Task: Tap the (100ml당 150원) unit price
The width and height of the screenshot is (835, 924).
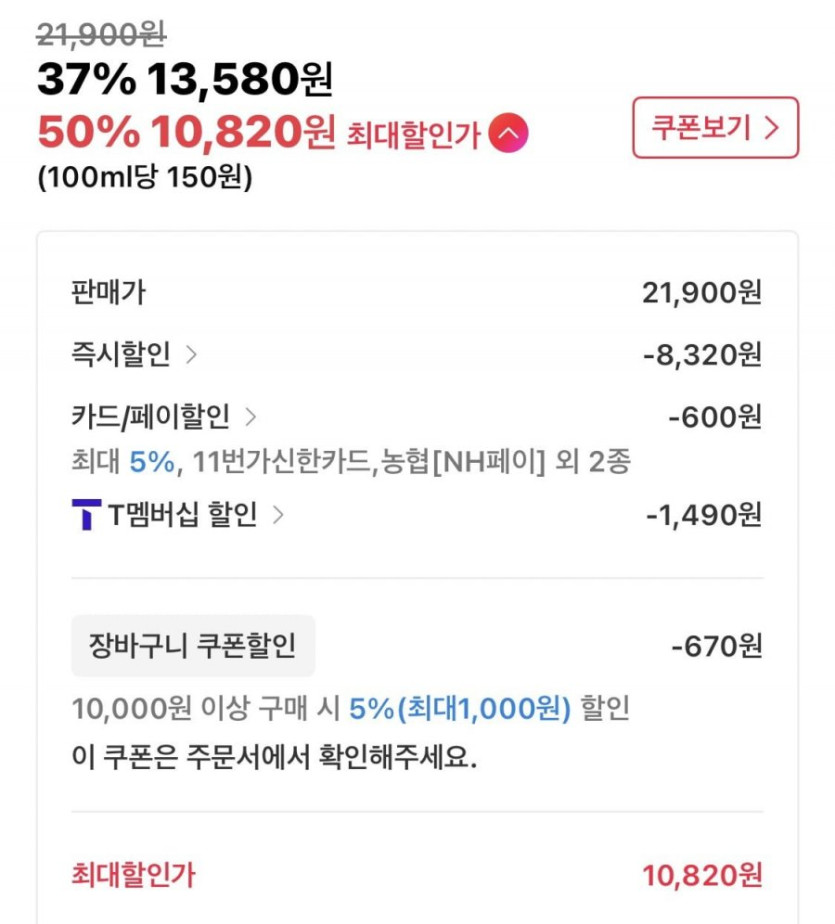Action: (x=145, y=178)
